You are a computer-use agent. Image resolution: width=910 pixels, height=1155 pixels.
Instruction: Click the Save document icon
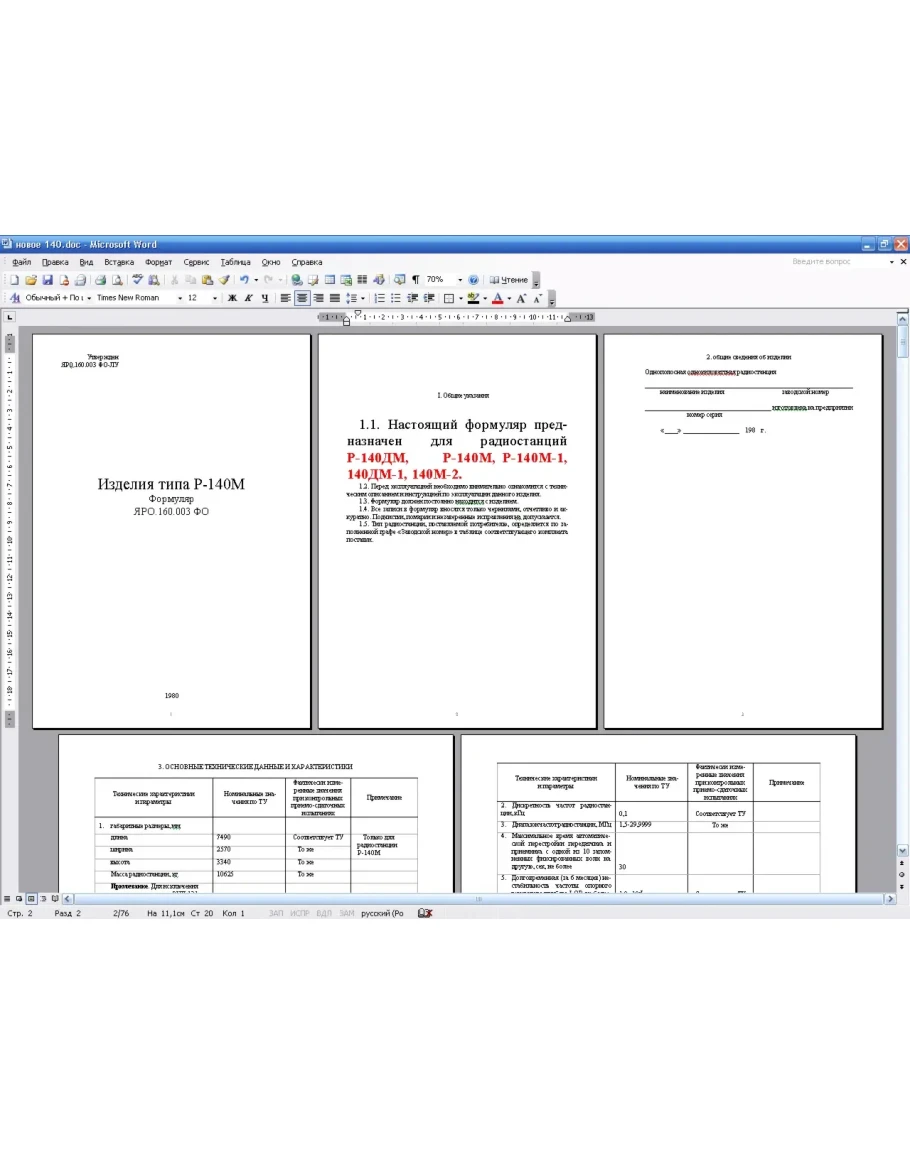point(47,280)
